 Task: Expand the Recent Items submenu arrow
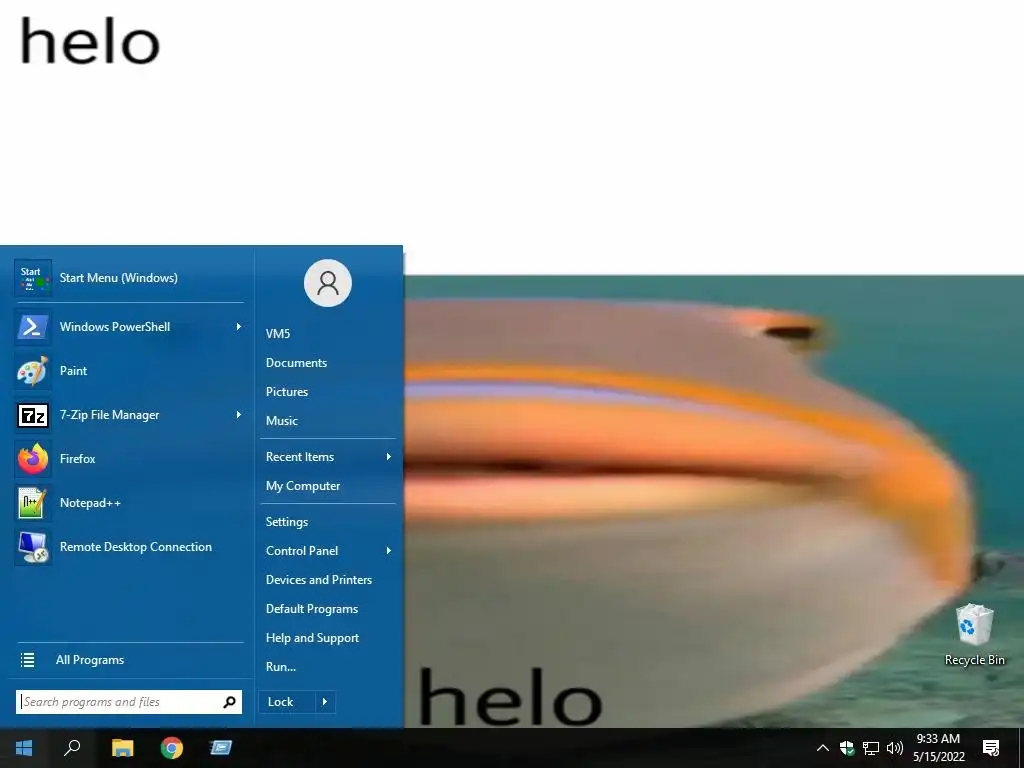pos(389,456)
